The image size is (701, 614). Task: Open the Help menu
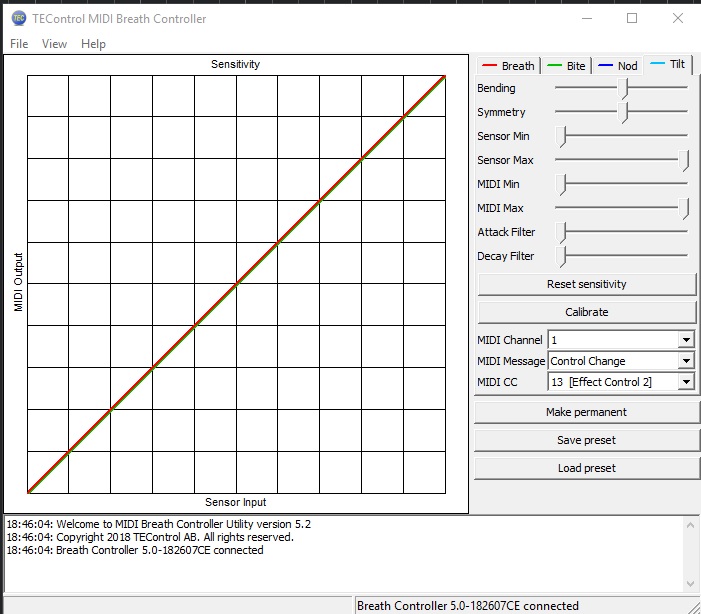pos(93,44)
